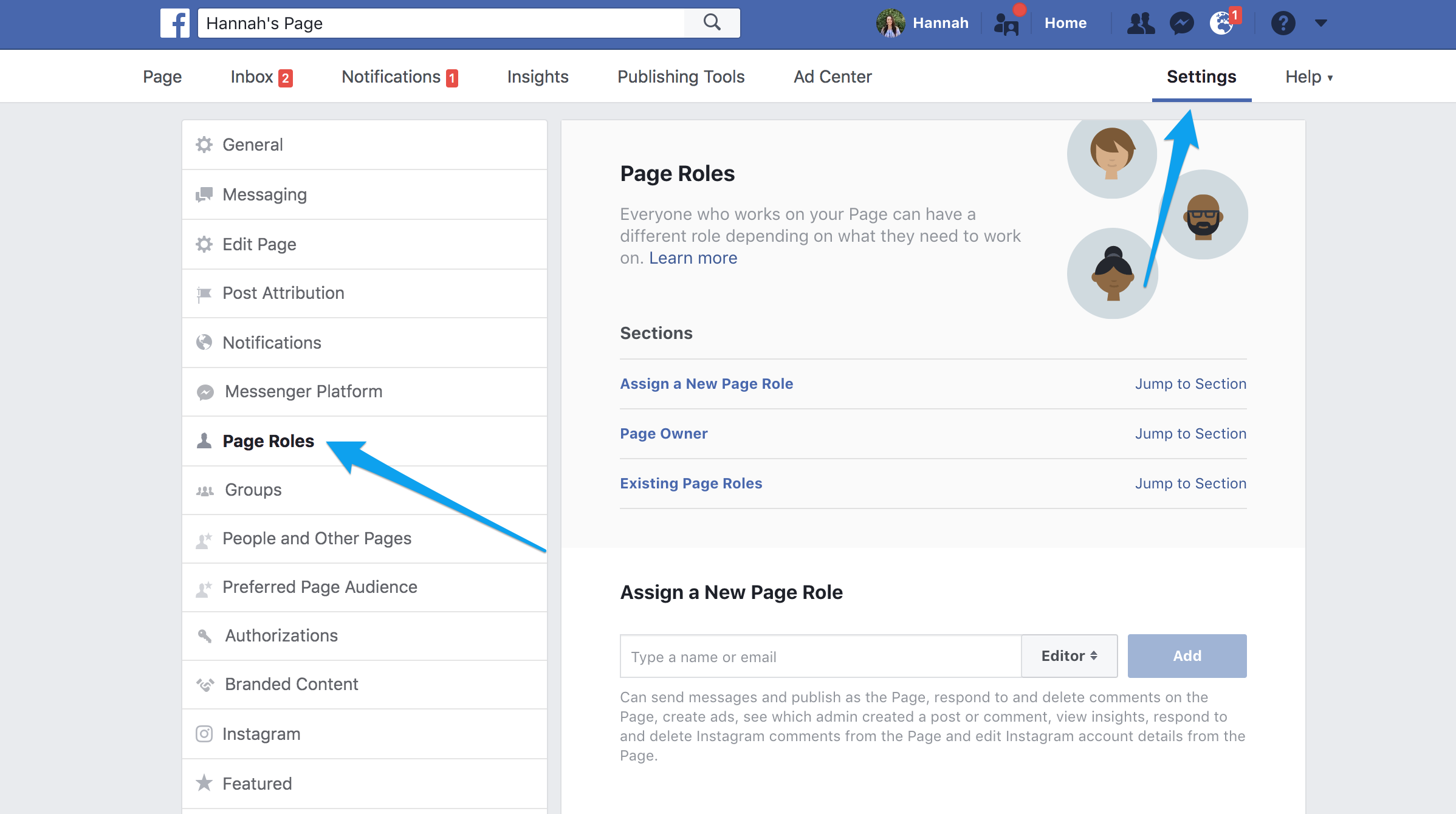Open the account menu dropdown arrow

click(1320, 23)
